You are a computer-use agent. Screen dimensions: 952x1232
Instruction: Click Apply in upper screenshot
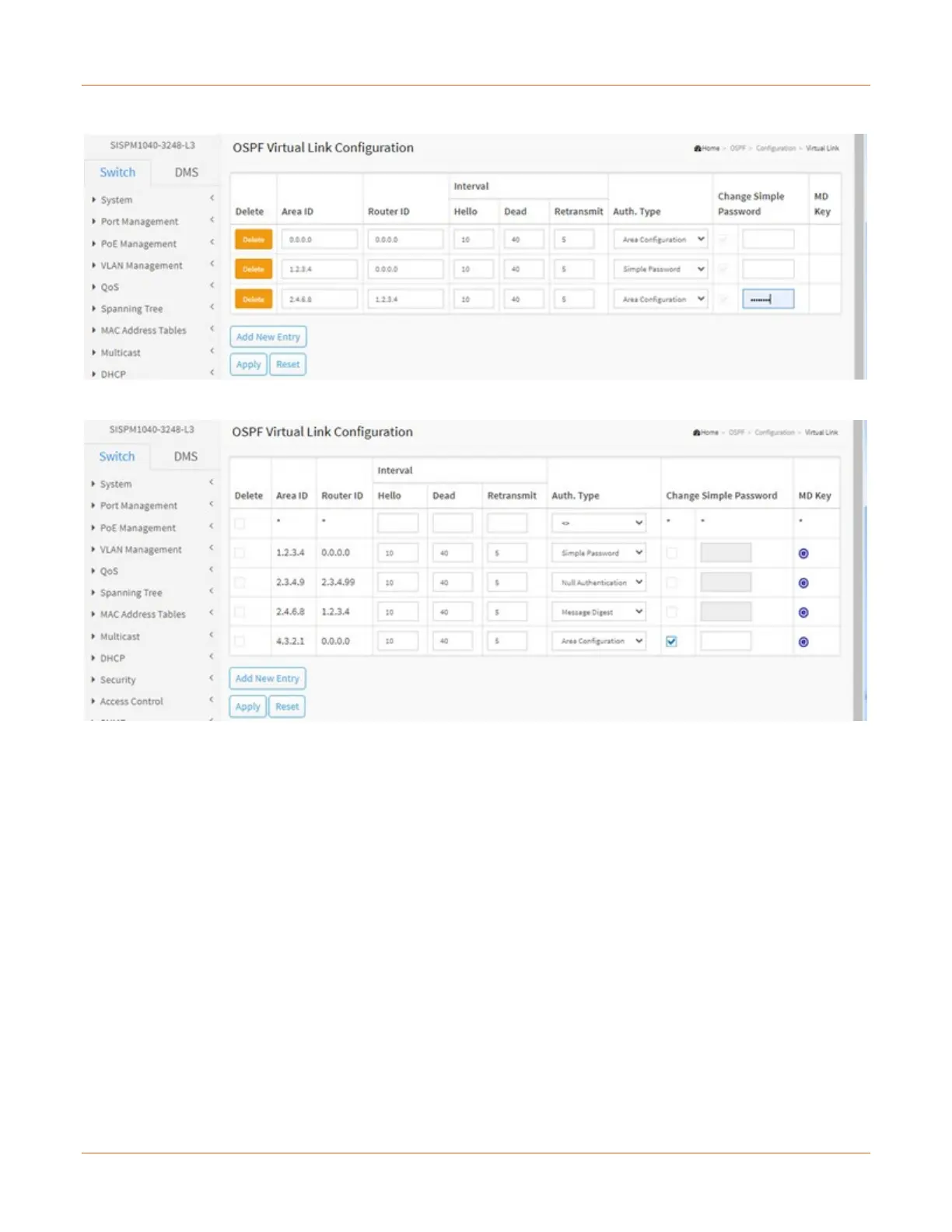tap(249, 365)
